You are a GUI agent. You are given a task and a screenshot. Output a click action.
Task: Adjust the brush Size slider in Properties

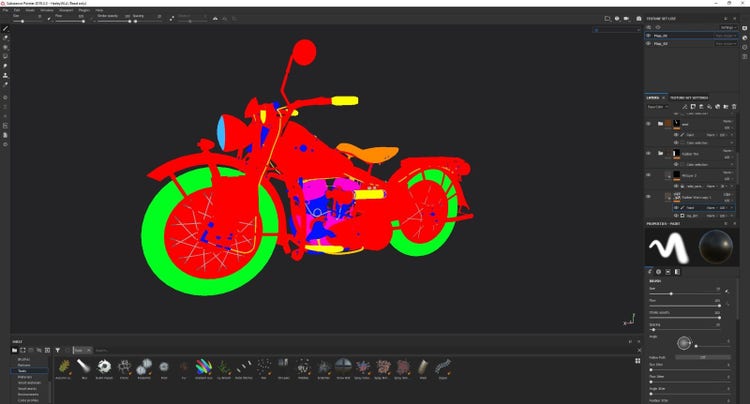click(x=670, y=293)
